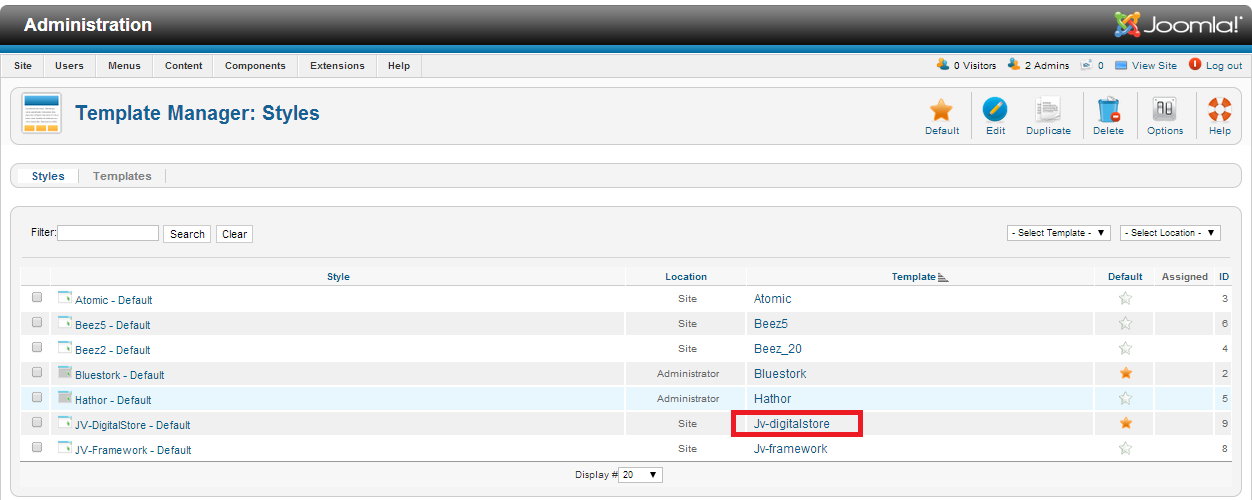Open the Bluestork template link
The width and height of the screenshot is (1252, 500).
(780, 374)
